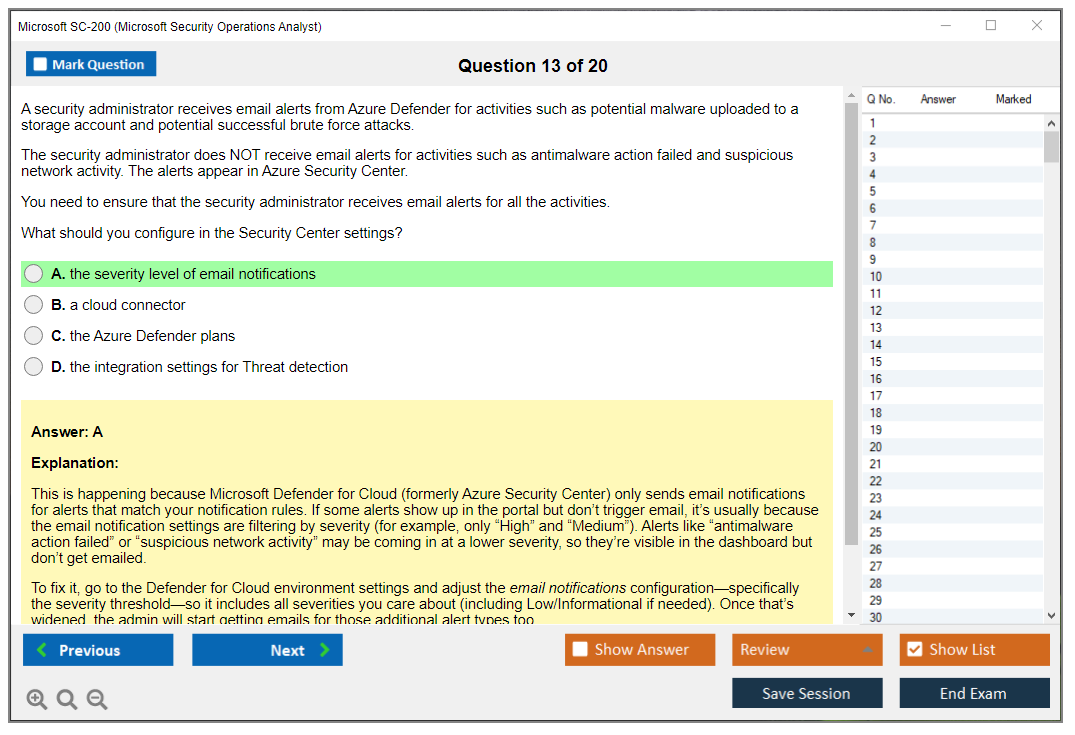
Task: Click the green back chevron on Previous
Action: point(43,649)
